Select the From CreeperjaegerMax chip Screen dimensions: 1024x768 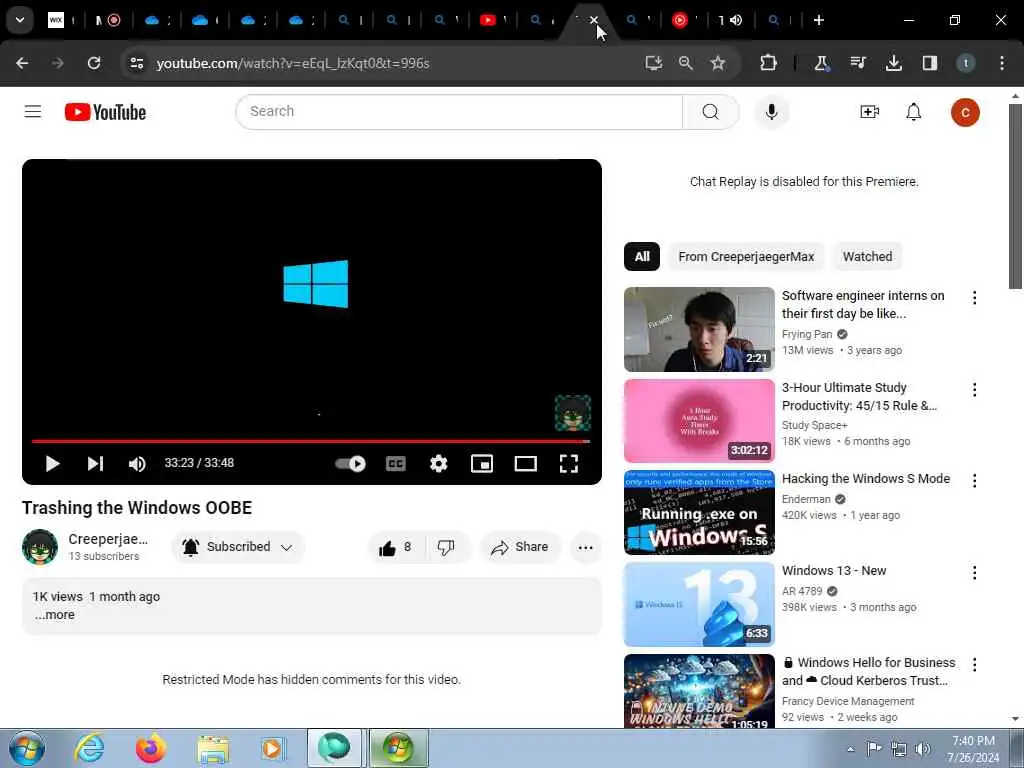click(746, 257)
